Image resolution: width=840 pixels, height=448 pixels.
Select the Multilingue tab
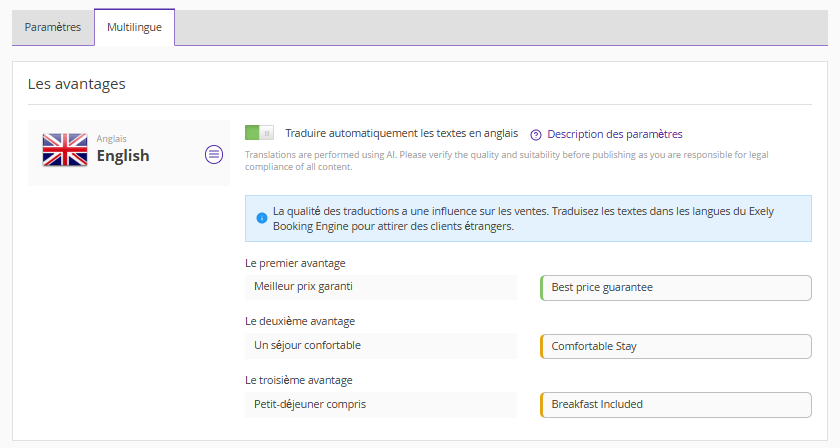134,27
